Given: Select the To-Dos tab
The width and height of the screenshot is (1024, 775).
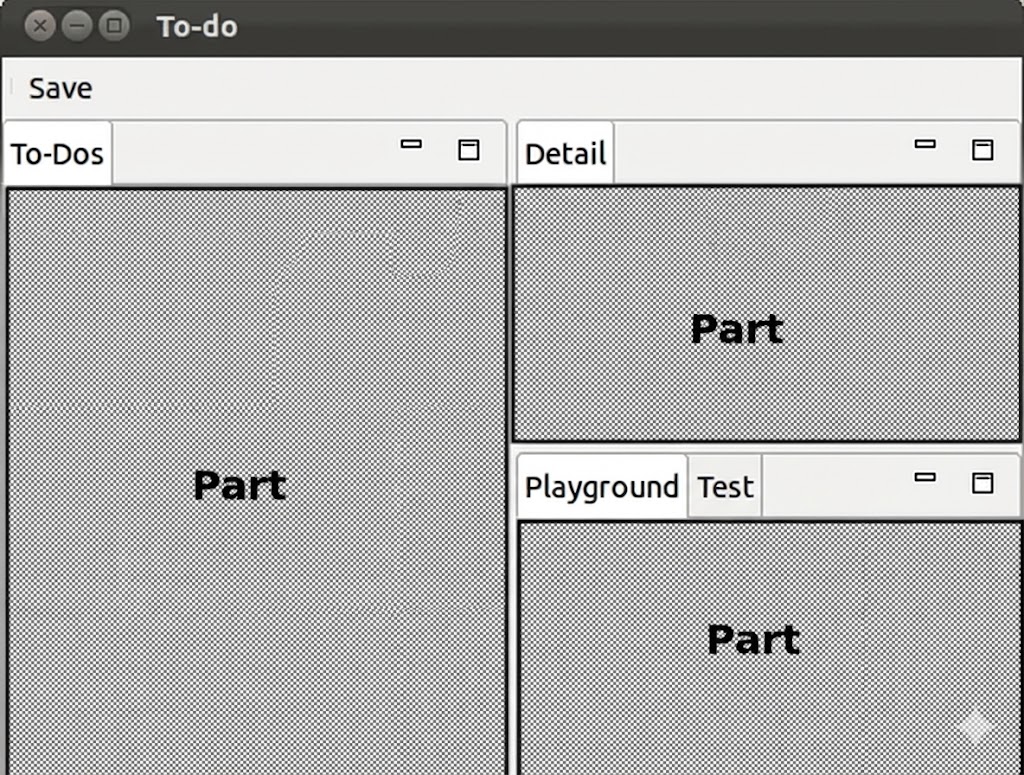Looking at the screenshot, I should coord(57,154).
